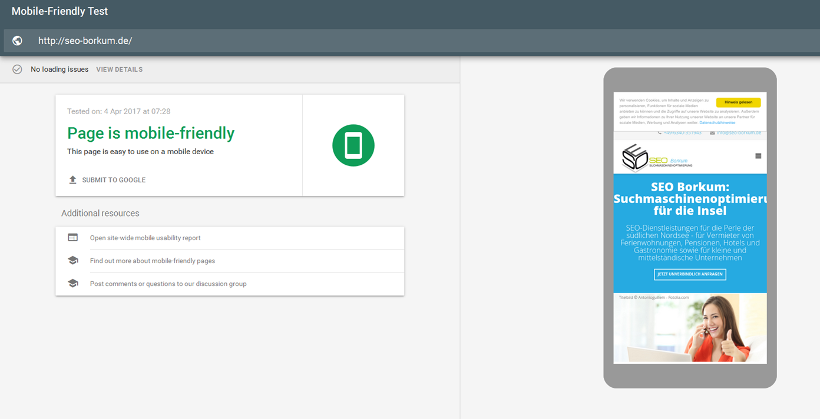Click the no loading issues checkmark icon

(x=17, y=69)
